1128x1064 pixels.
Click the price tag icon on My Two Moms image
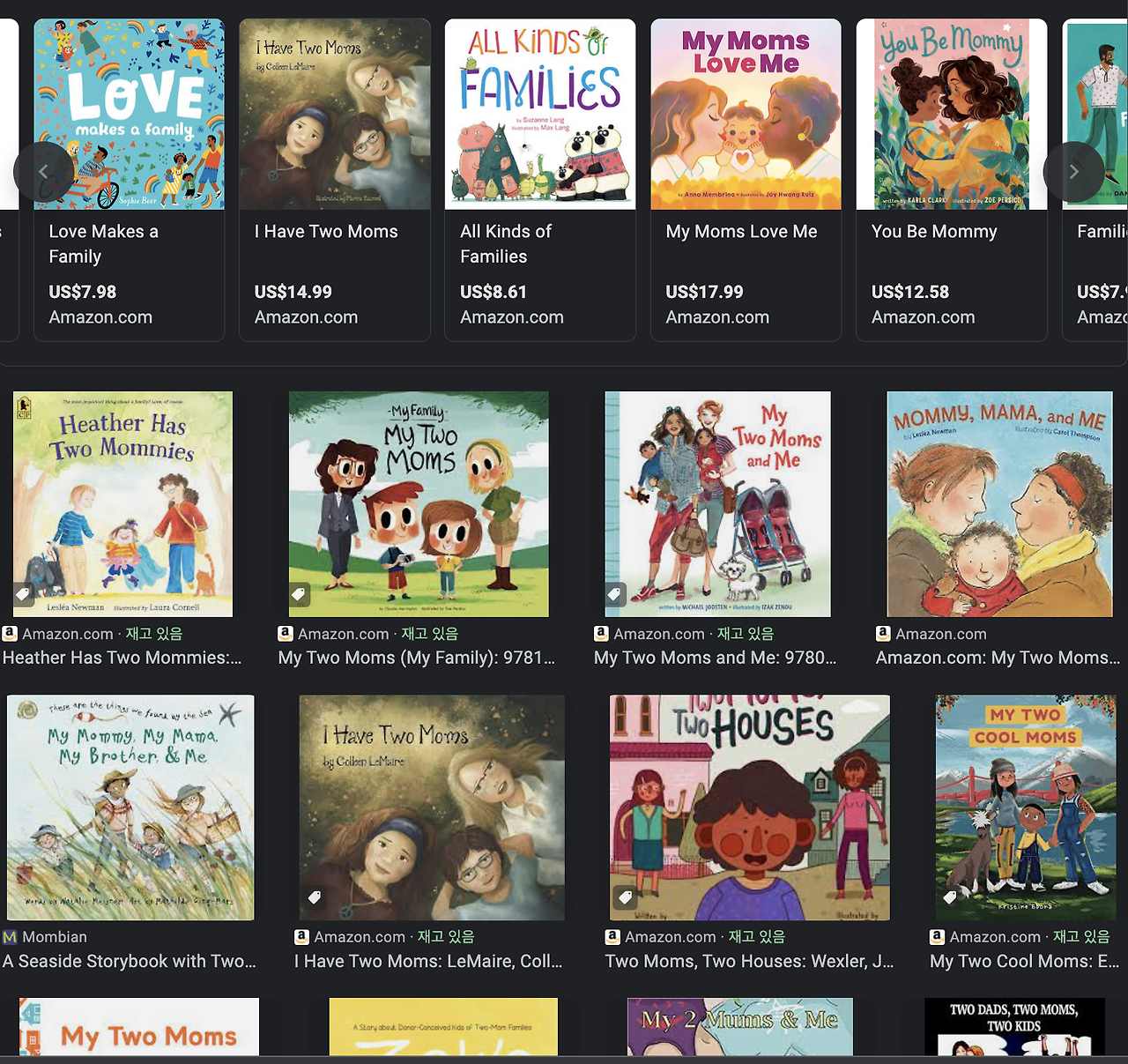300,593
